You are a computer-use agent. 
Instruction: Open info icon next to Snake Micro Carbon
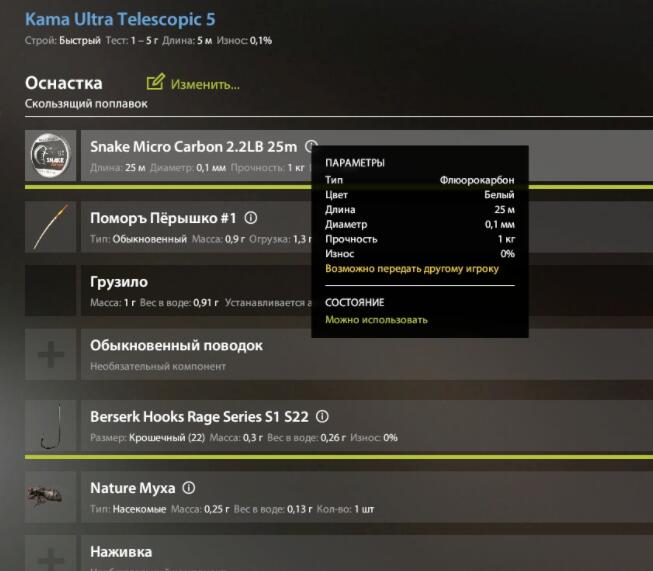(311, 146)
